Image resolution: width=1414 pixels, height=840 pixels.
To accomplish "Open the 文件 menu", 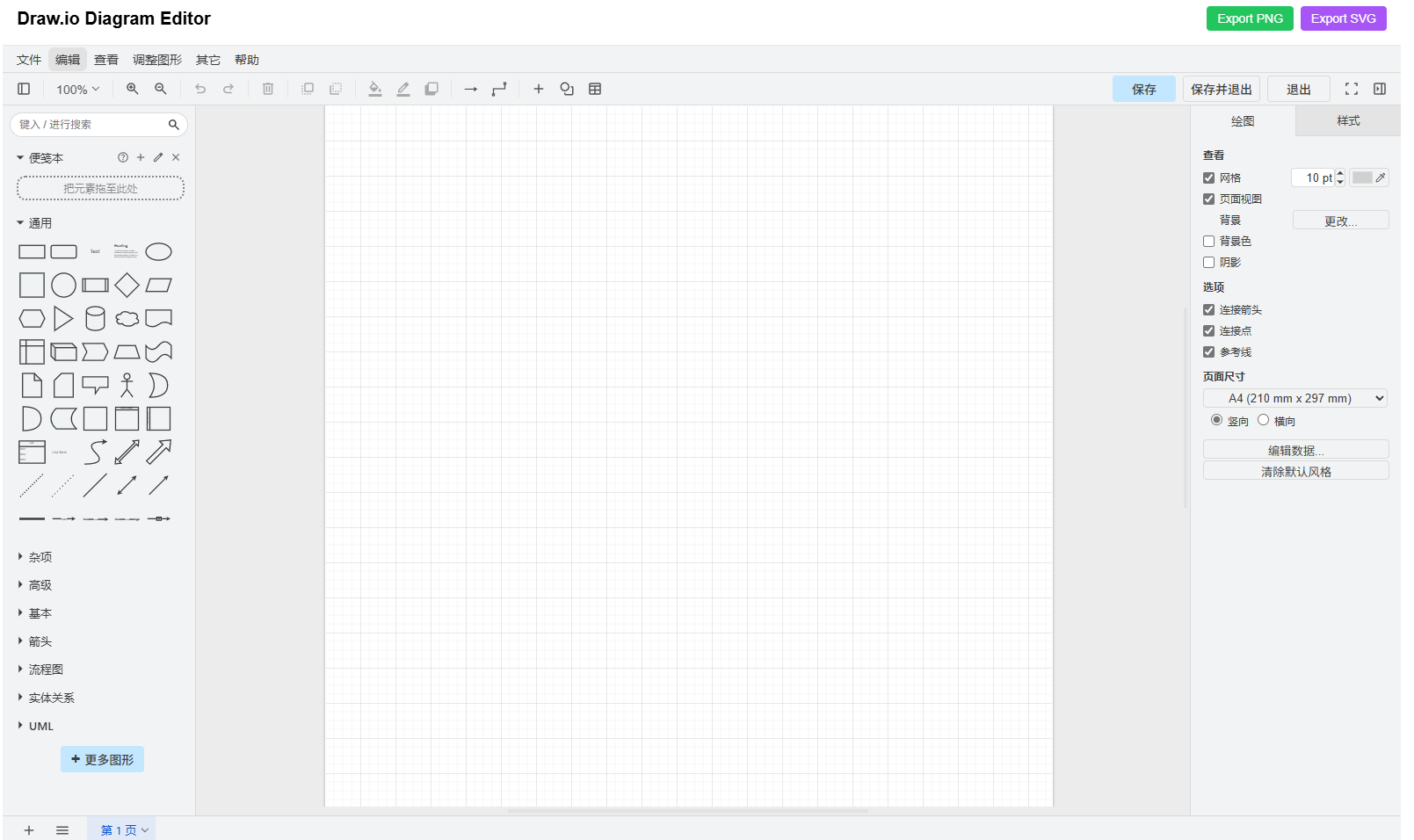I will coord(29,59).
